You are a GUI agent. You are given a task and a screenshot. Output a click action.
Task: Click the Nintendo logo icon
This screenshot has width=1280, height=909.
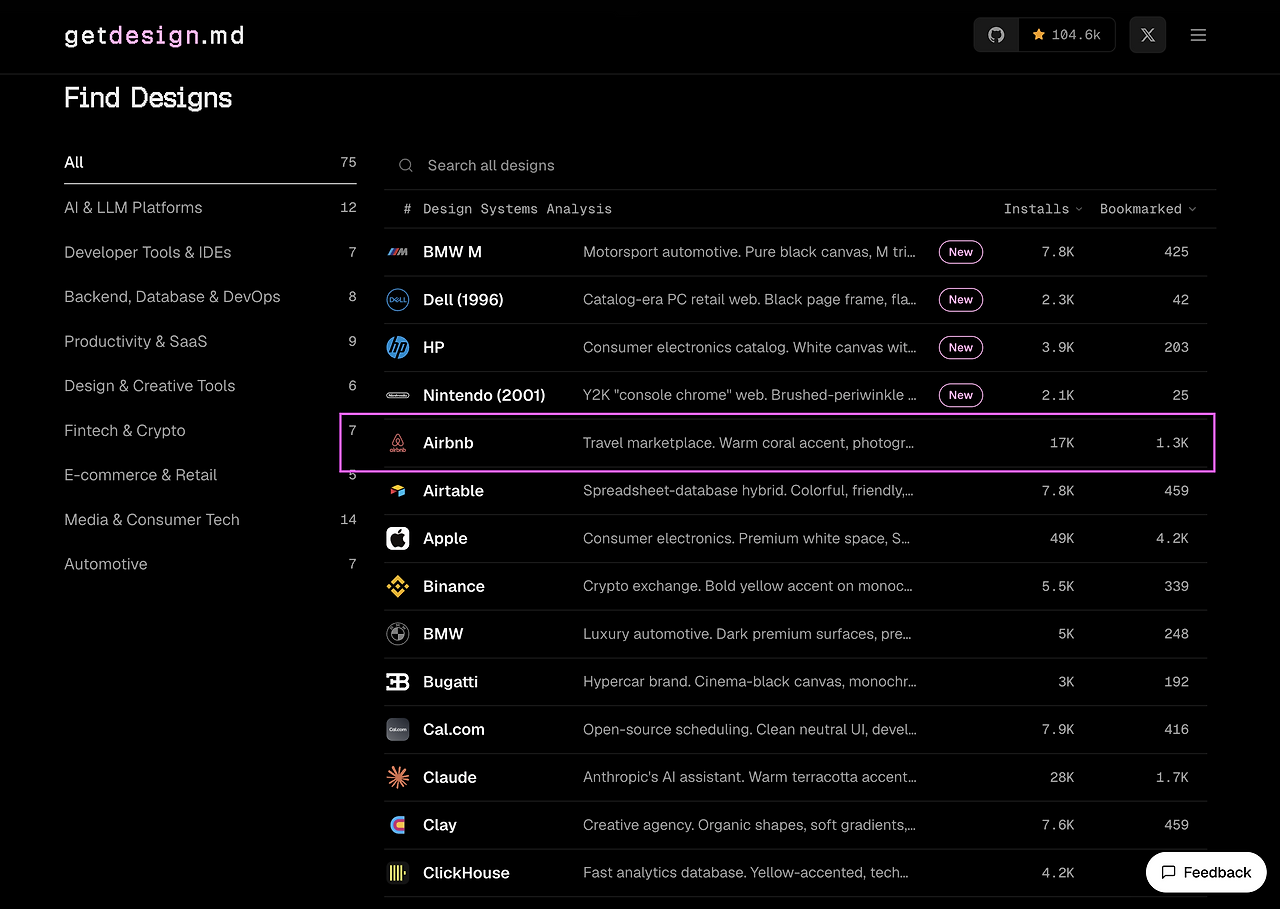(x=398, y=395)
